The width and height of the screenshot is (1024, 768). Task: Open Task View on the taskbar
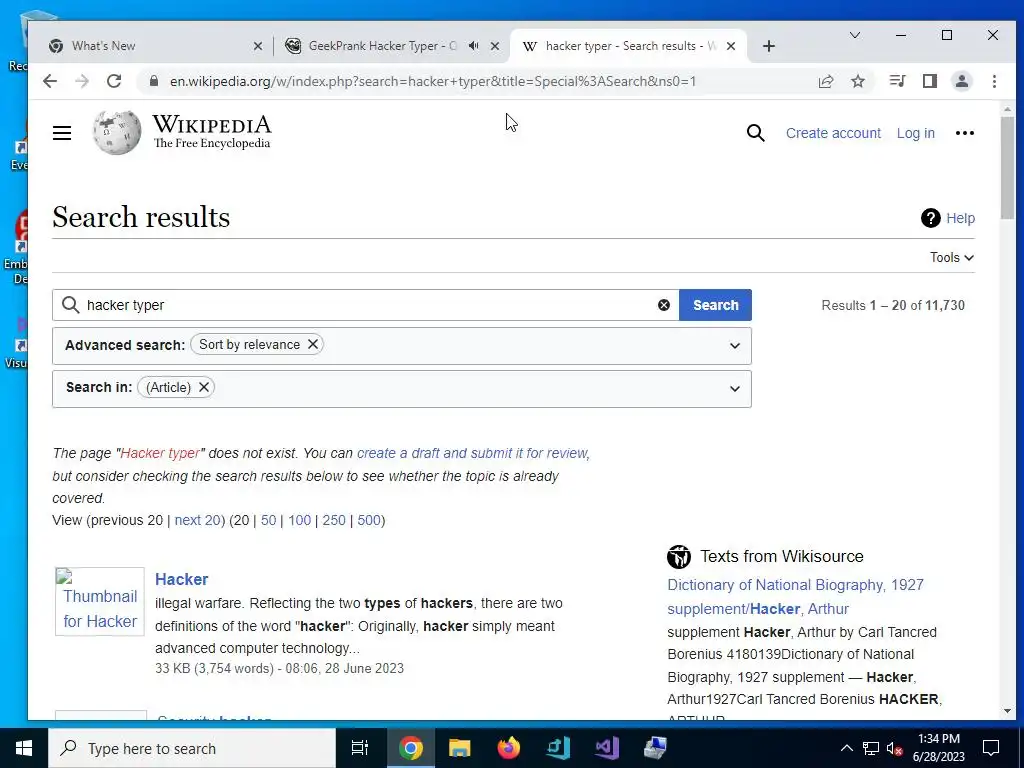360,748
